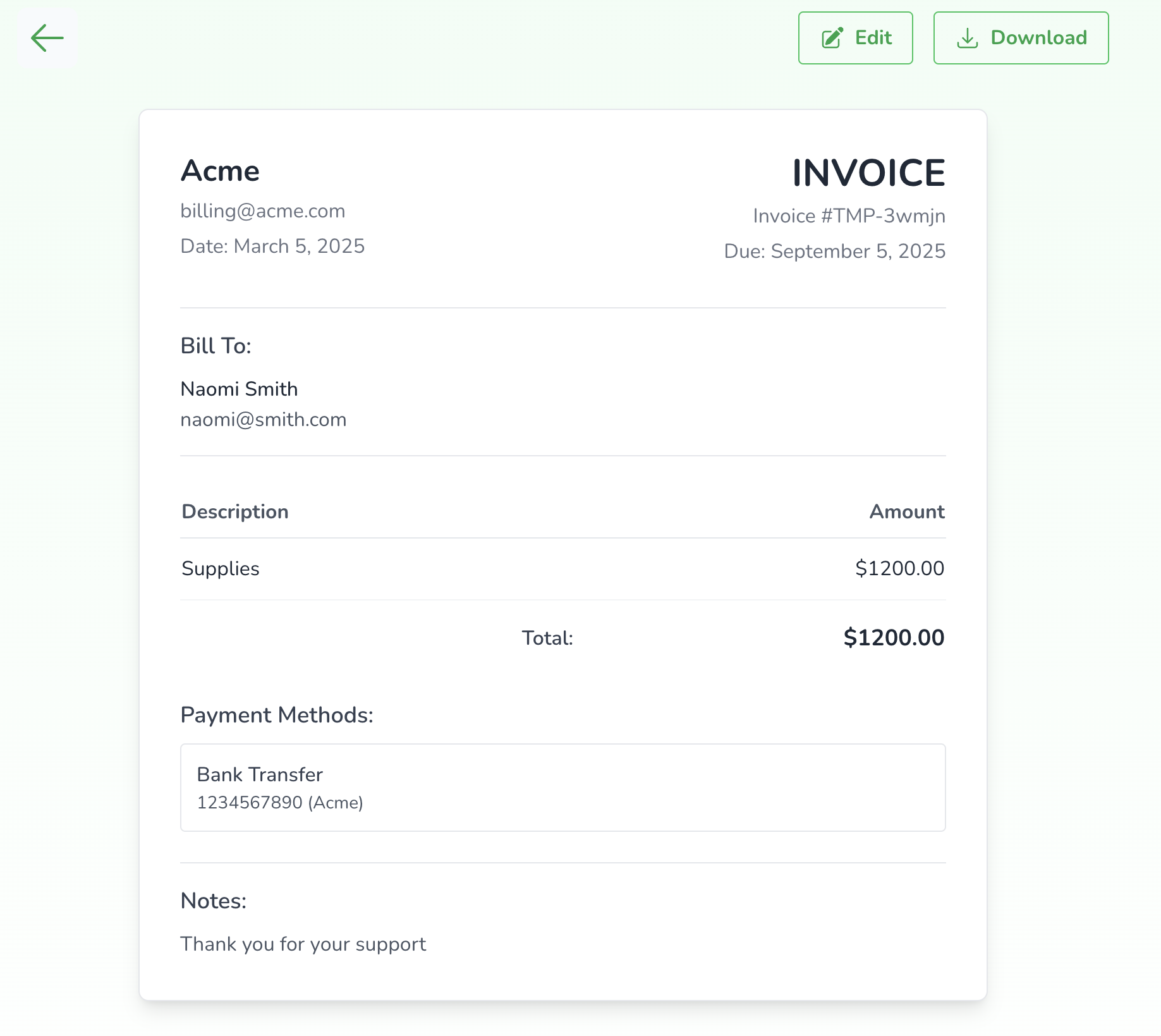Select invoice number #TMP-3wmjn
Image resolution: width=1161 pixels, height=1036 pixels.
849,216
